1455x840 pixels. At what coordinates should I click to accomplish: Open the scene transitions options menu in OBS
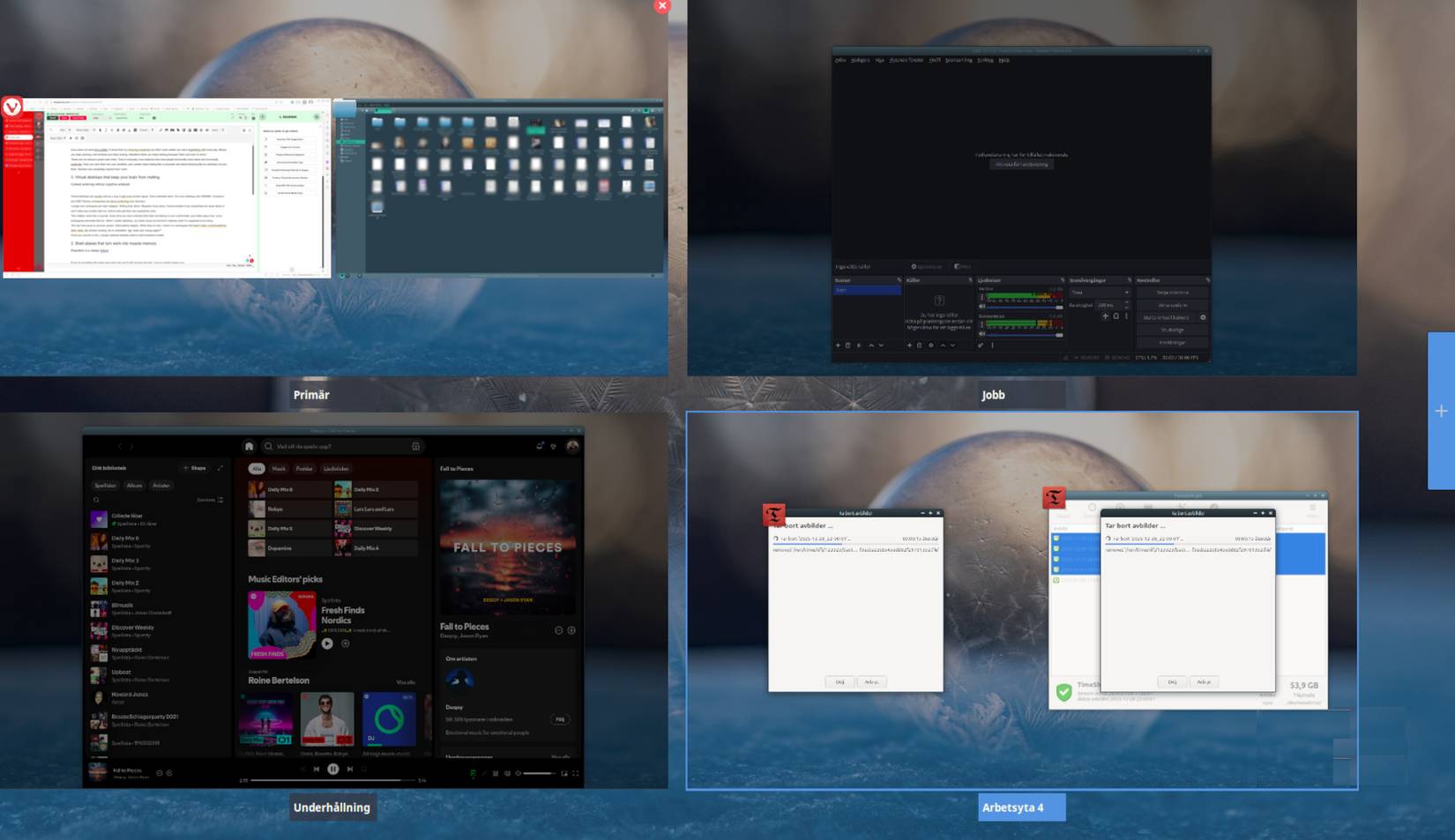[1126, 315]
